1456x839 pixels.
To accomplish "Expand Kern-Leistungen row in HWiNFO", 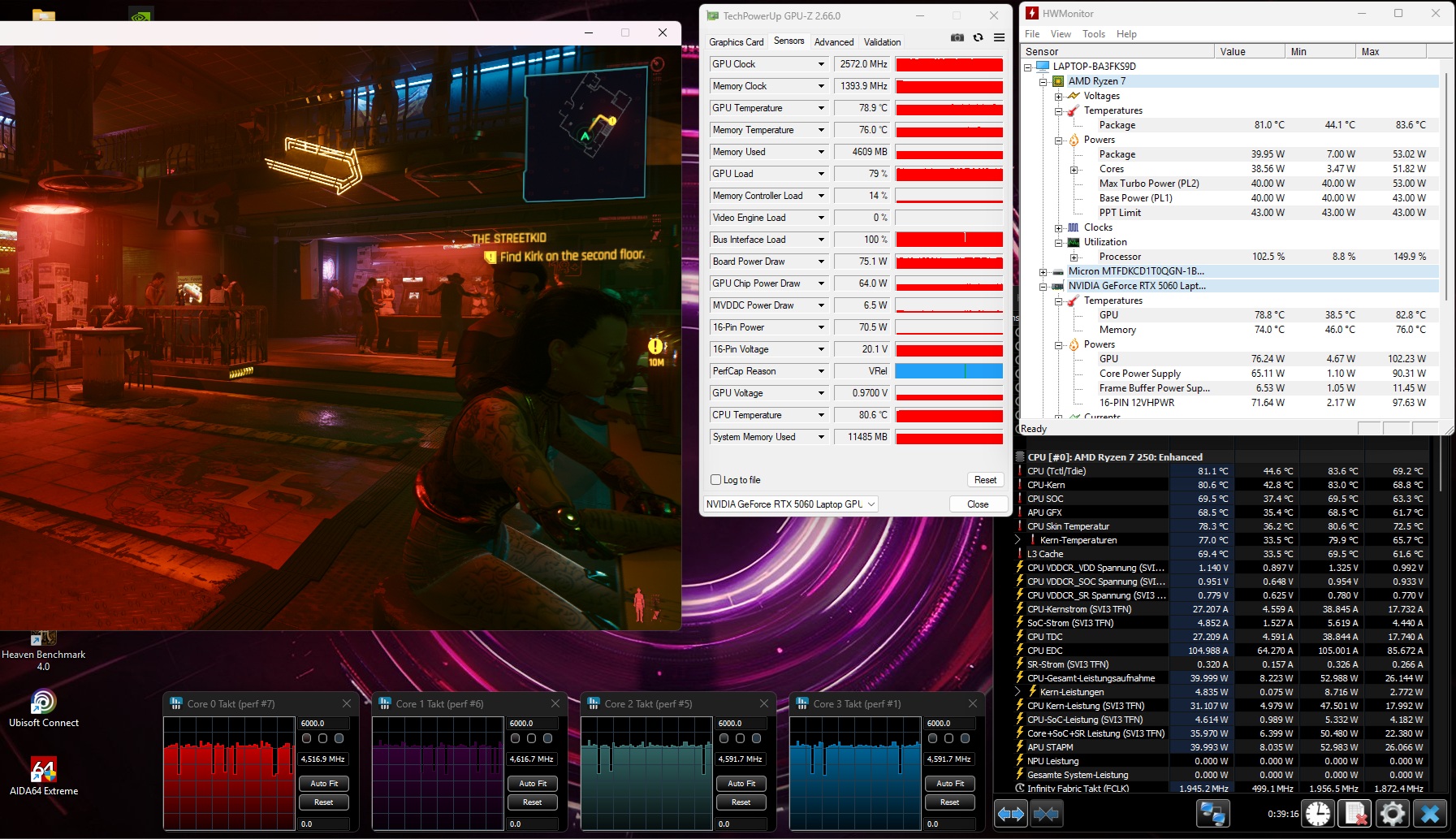I will pos(1017,692).
